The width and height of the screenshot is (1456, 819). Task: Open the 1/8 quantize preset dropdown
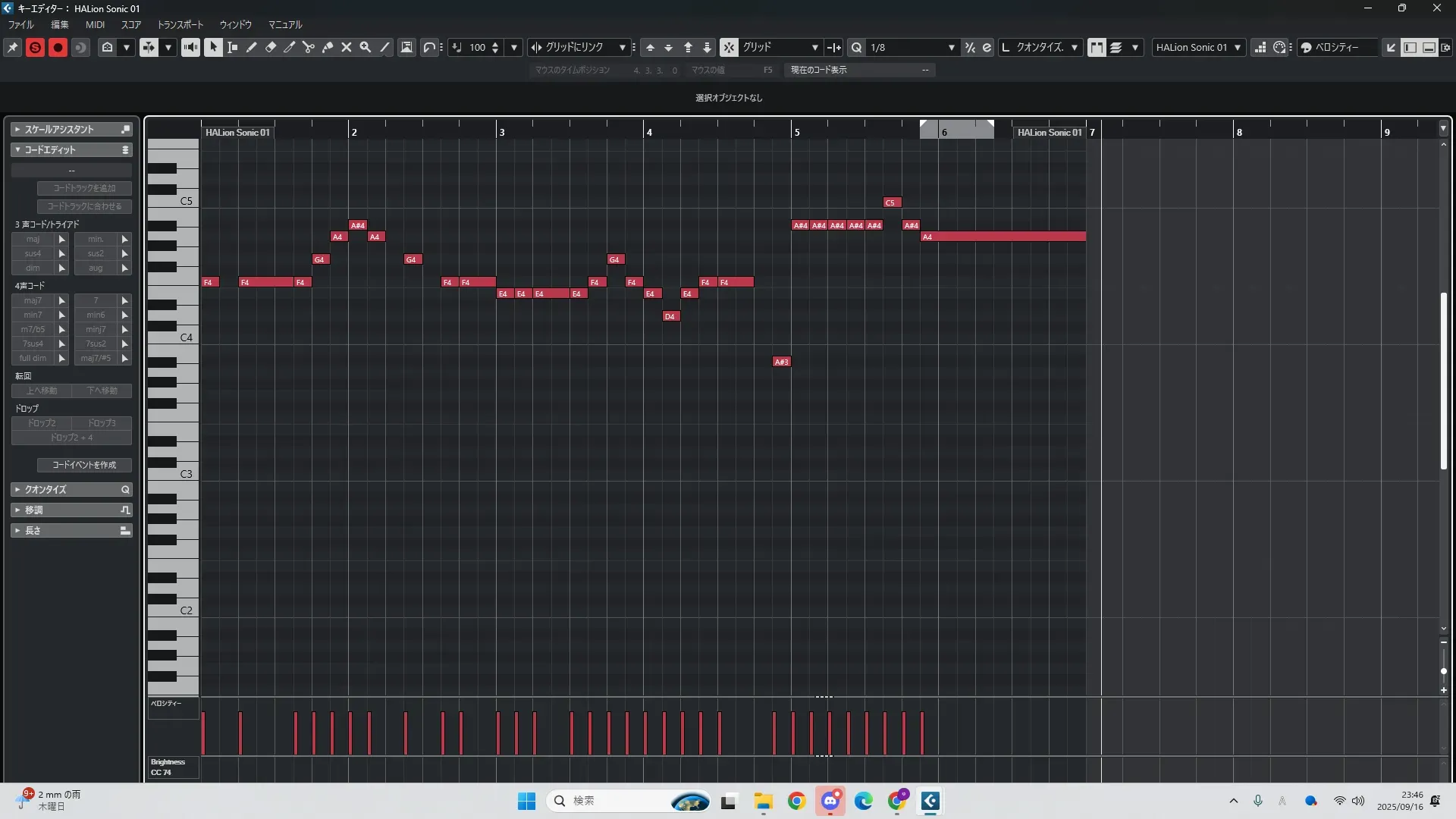pos(951,47)
